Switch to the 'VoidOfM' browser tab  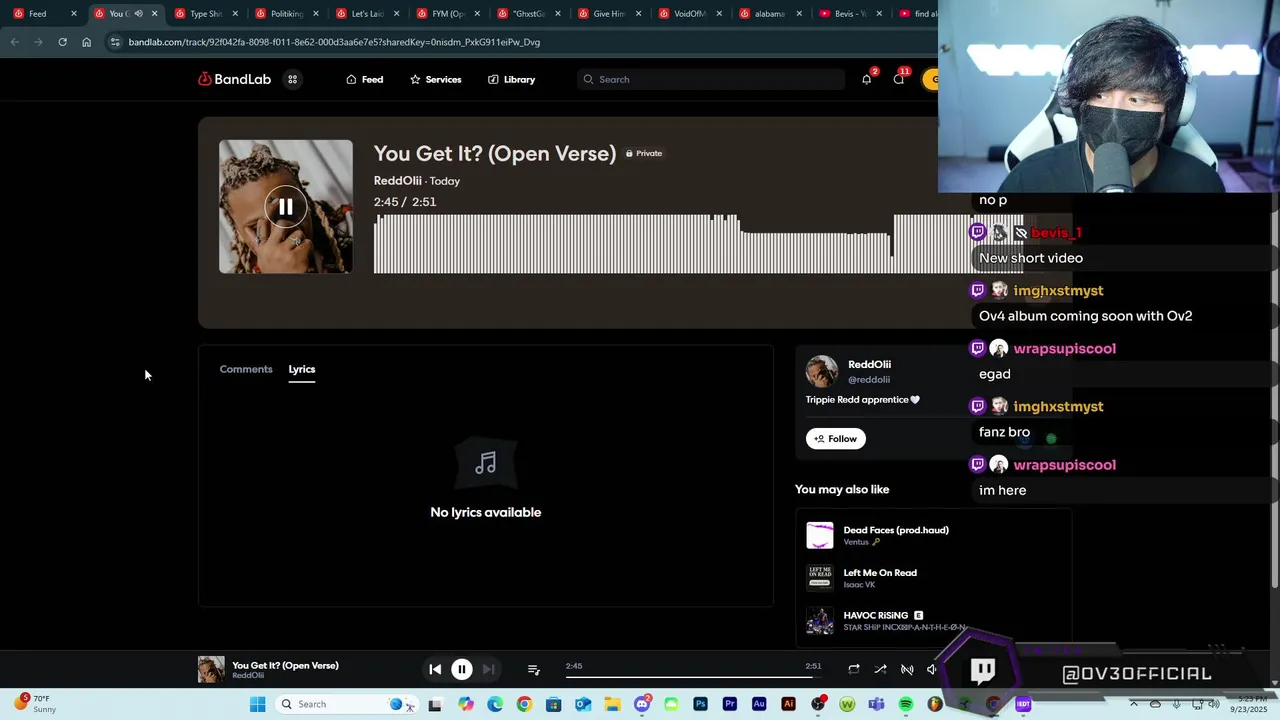[690, 14]
